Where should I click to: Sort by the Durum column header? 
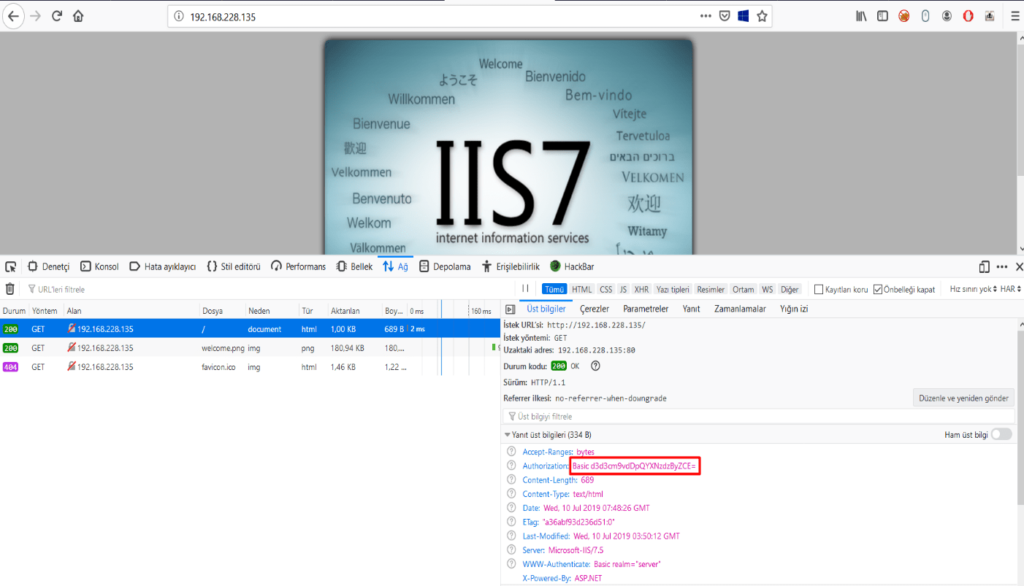[x=14, y=311]
